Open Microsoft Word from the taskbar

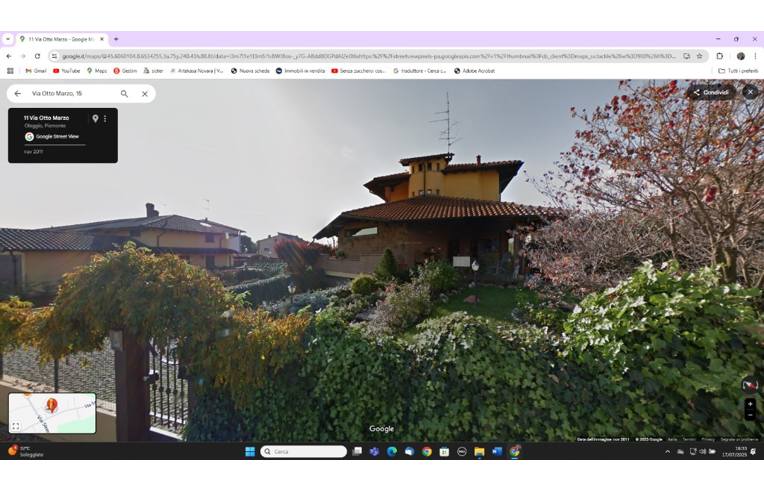point(497,452)
